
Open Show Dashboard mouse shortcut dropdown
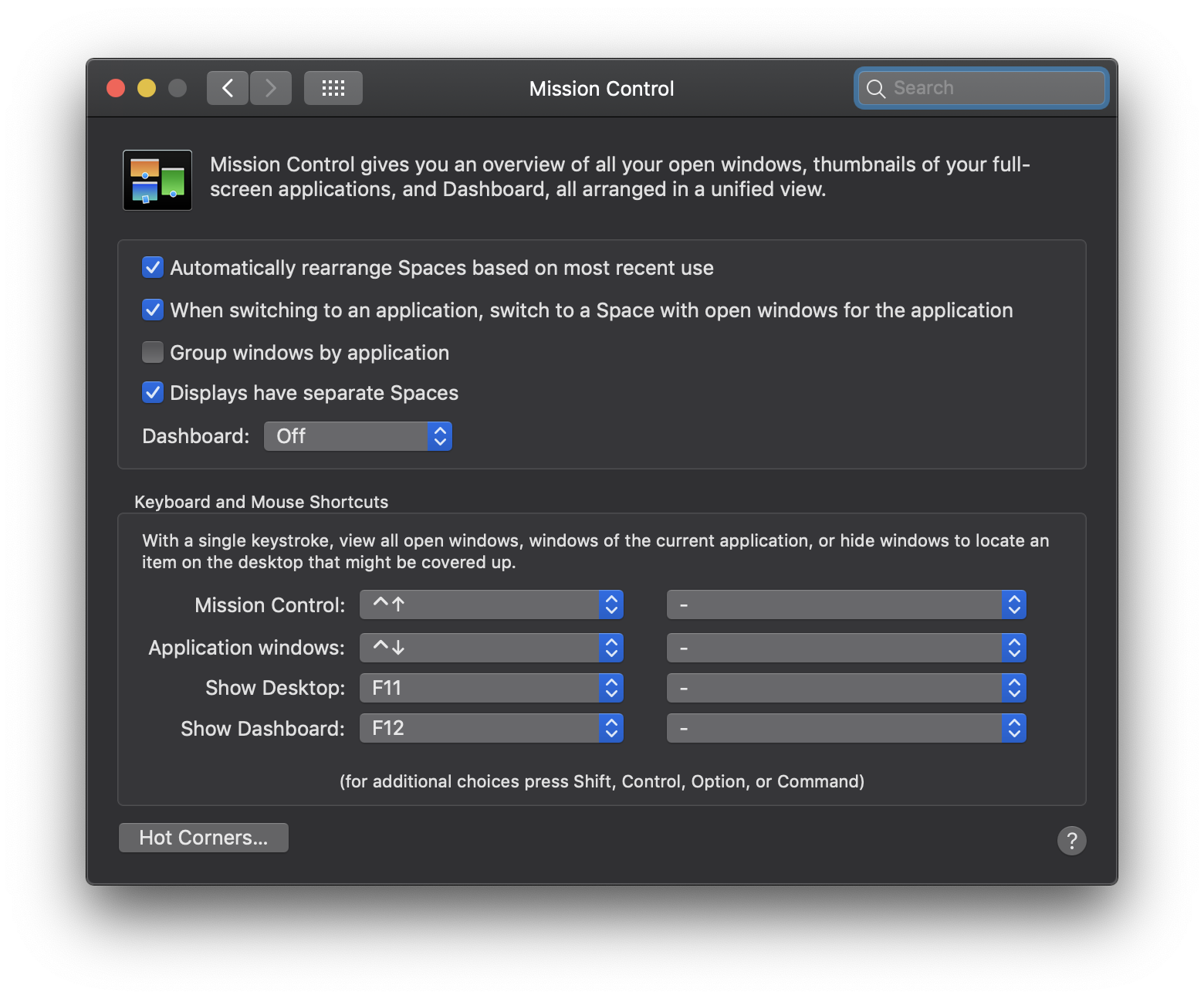pyautogui.click(x=847, y=728)
